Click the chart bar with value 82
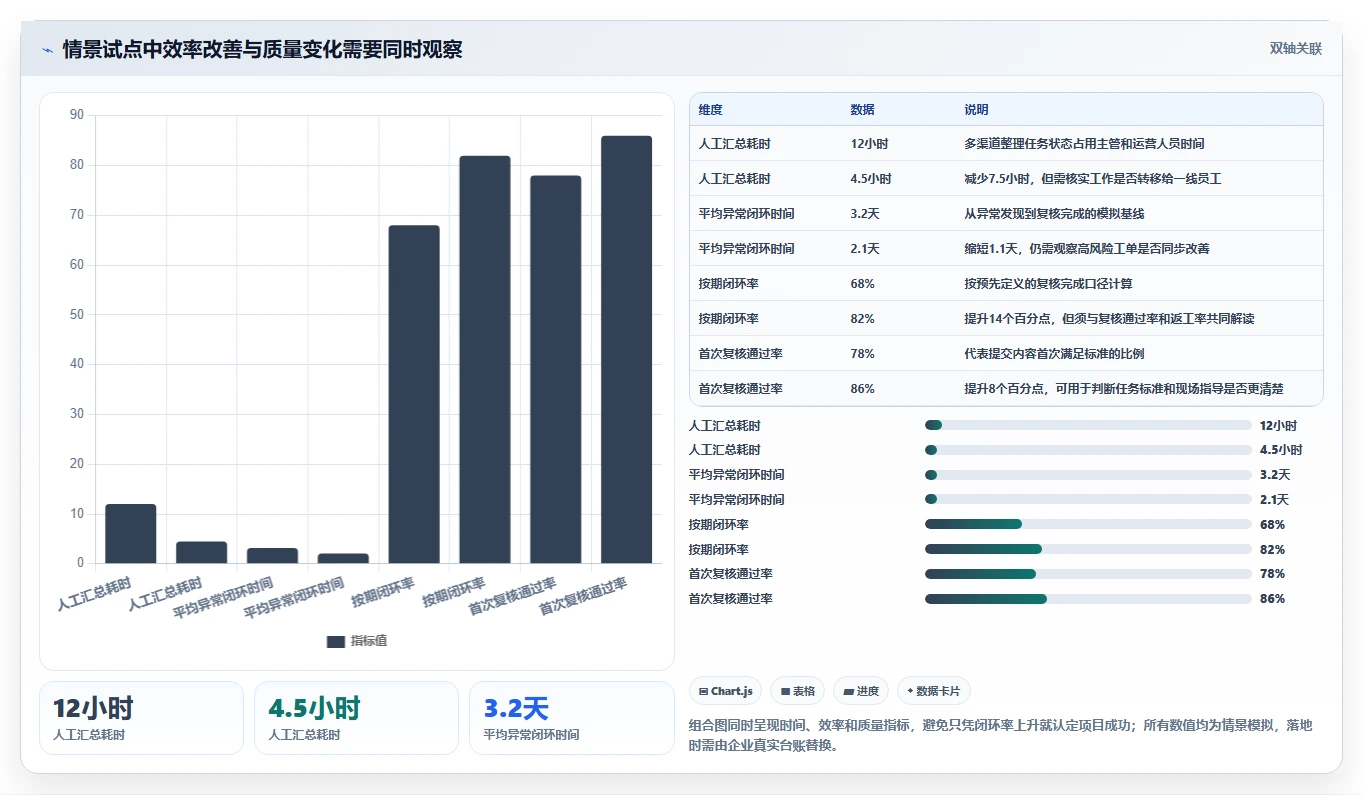Image resolution: width=1363 pixels, height=795 pixels. coord(485,360)
